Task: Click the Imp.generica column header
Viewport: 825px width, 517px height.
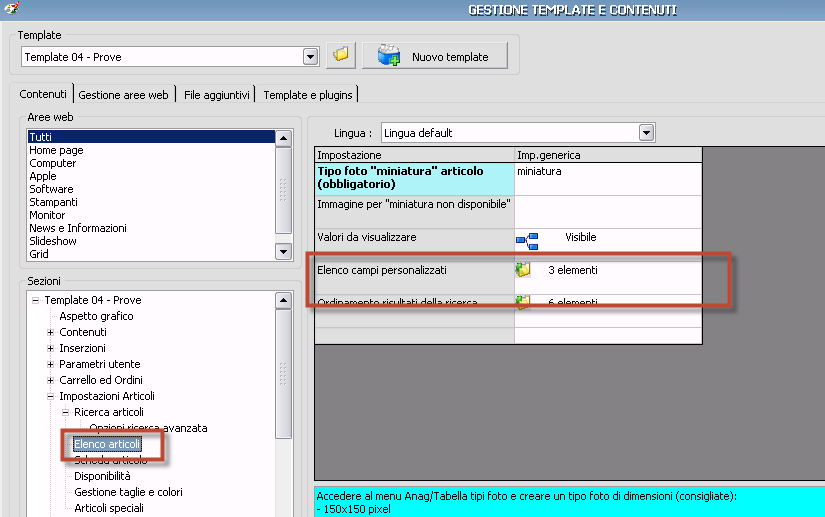Action: pos(608,155)
